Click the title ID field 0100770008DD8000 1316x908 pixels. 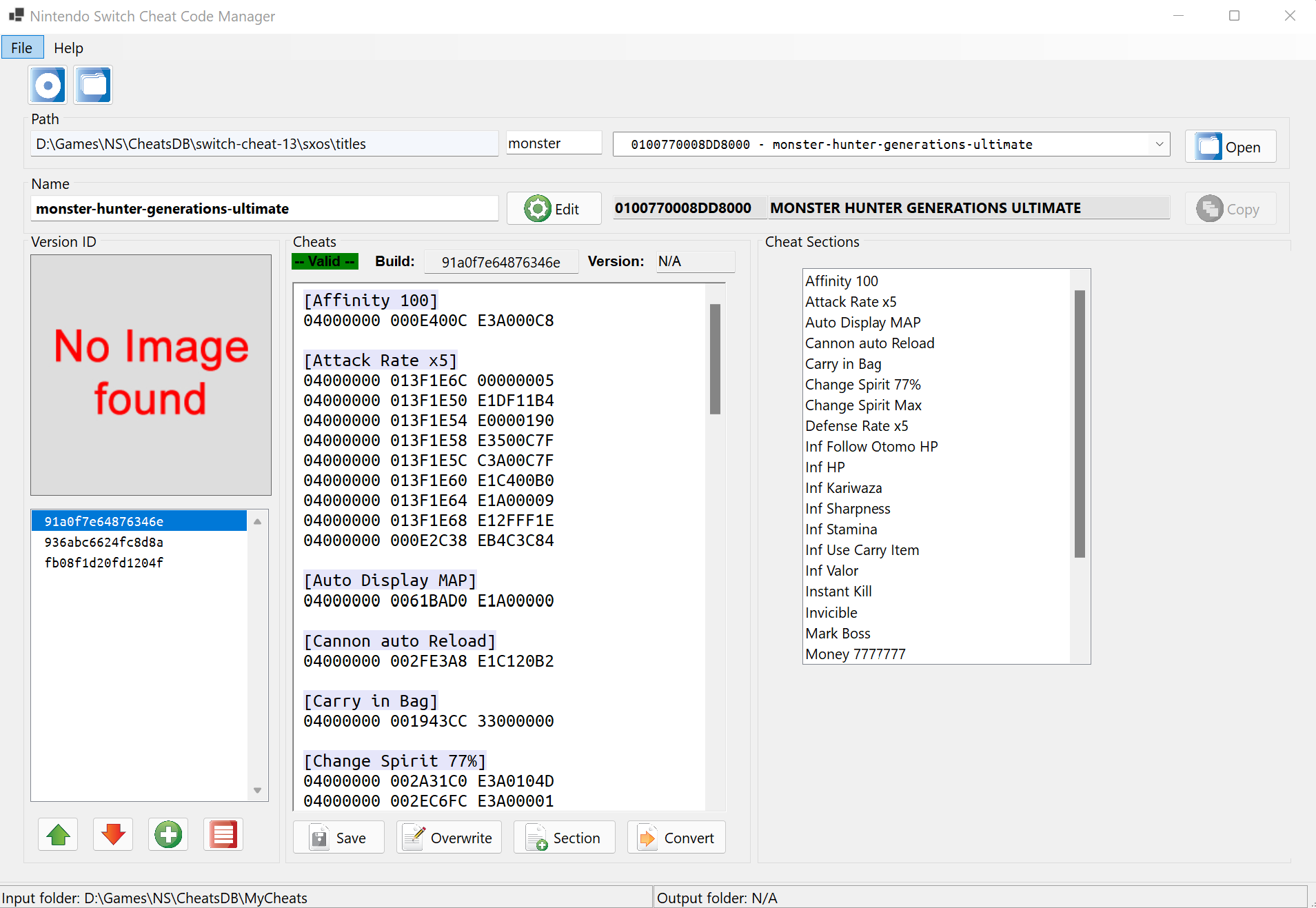pyautogui.click(x=689, y=208)
